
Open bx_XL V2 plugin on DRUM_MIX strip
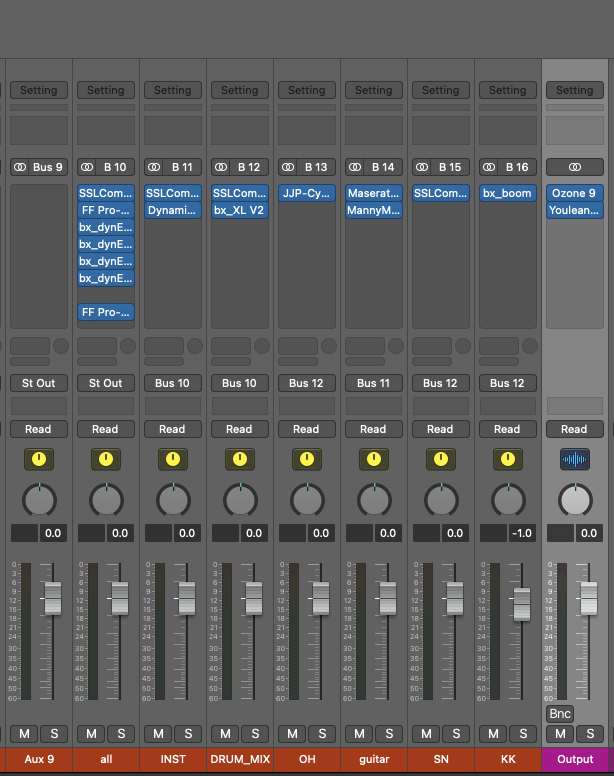240,210
